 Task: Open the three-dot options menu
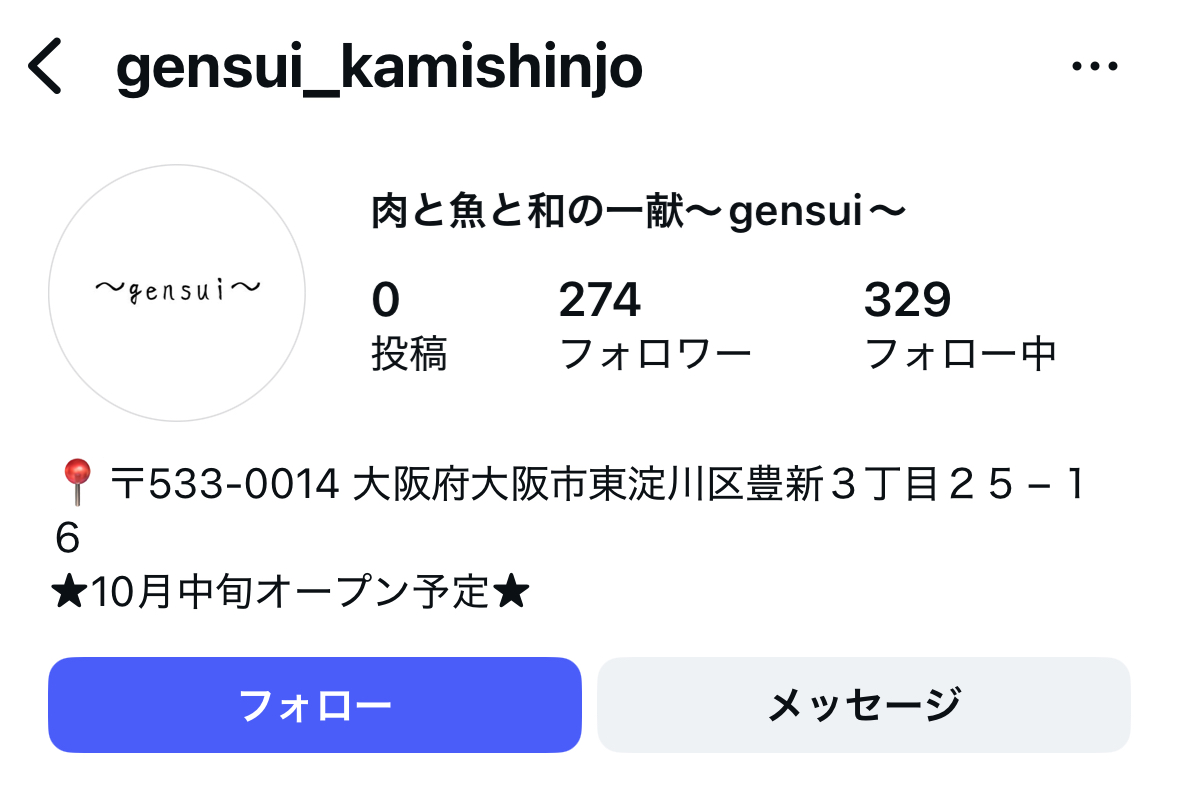[x=1096, y=64]
